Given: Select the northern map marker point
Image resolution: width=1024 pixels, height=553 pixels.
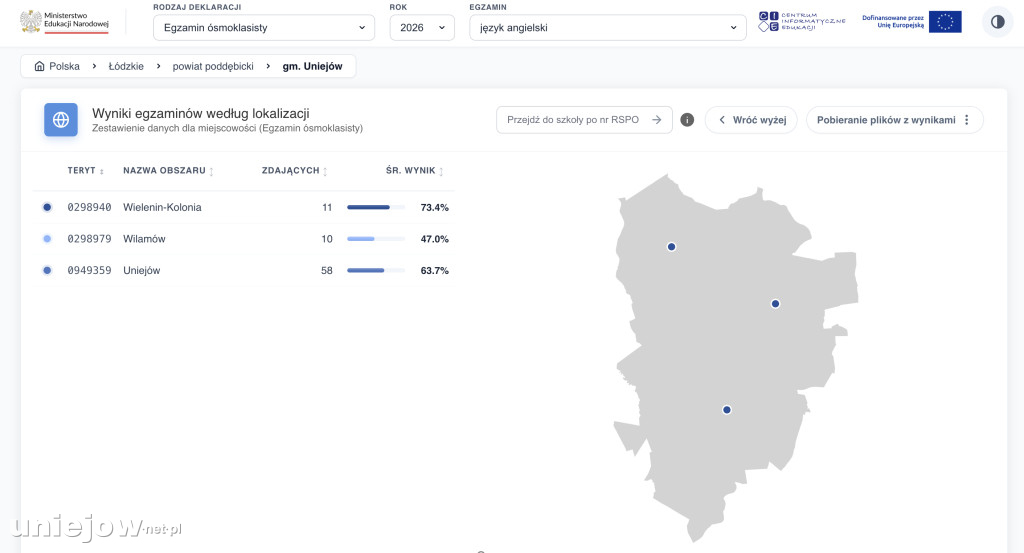Looking at the screenshot, I should pos(671,247).
